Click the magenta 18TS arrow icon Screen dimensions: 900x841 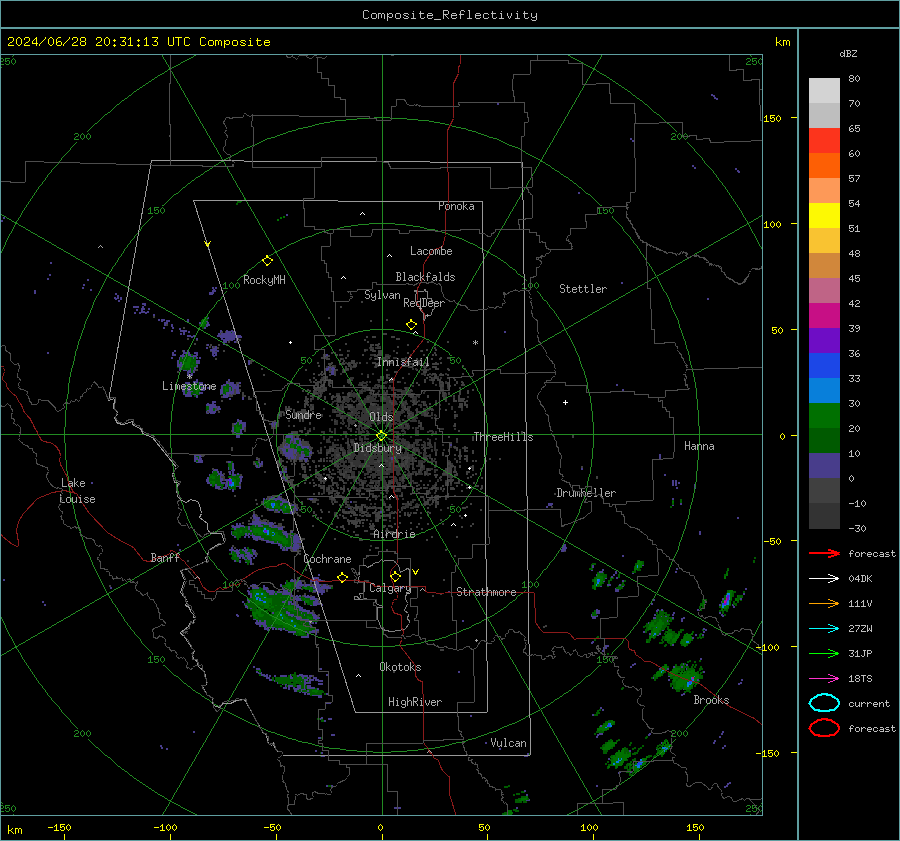click(824, 679)
